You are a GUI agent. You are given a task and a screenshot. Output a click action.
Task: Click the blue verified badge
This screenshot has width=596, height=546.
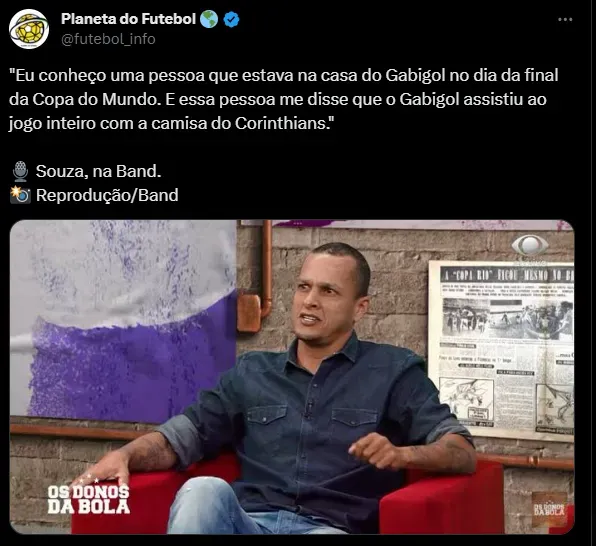point(231,19)
